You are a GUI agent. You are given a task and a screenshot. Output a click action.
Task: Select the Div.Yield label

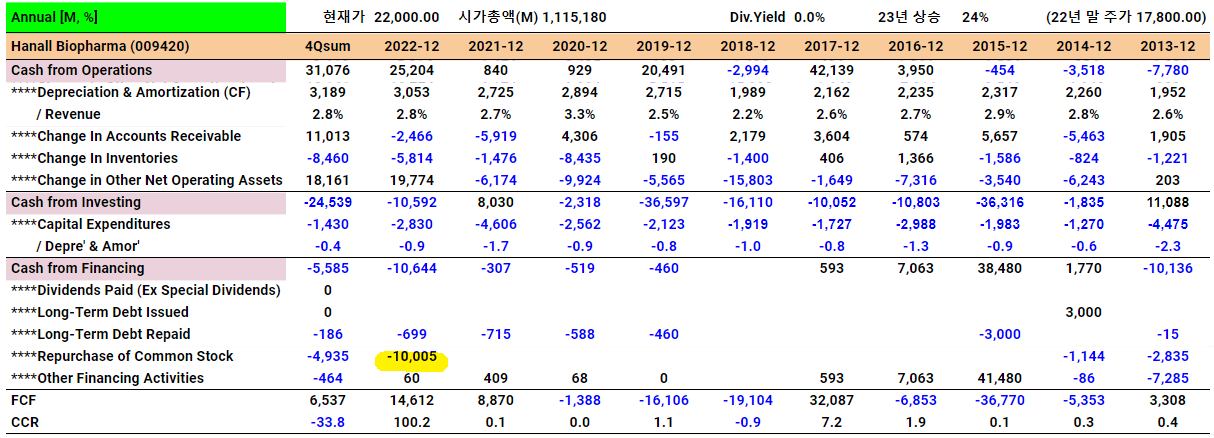point(759,17)
